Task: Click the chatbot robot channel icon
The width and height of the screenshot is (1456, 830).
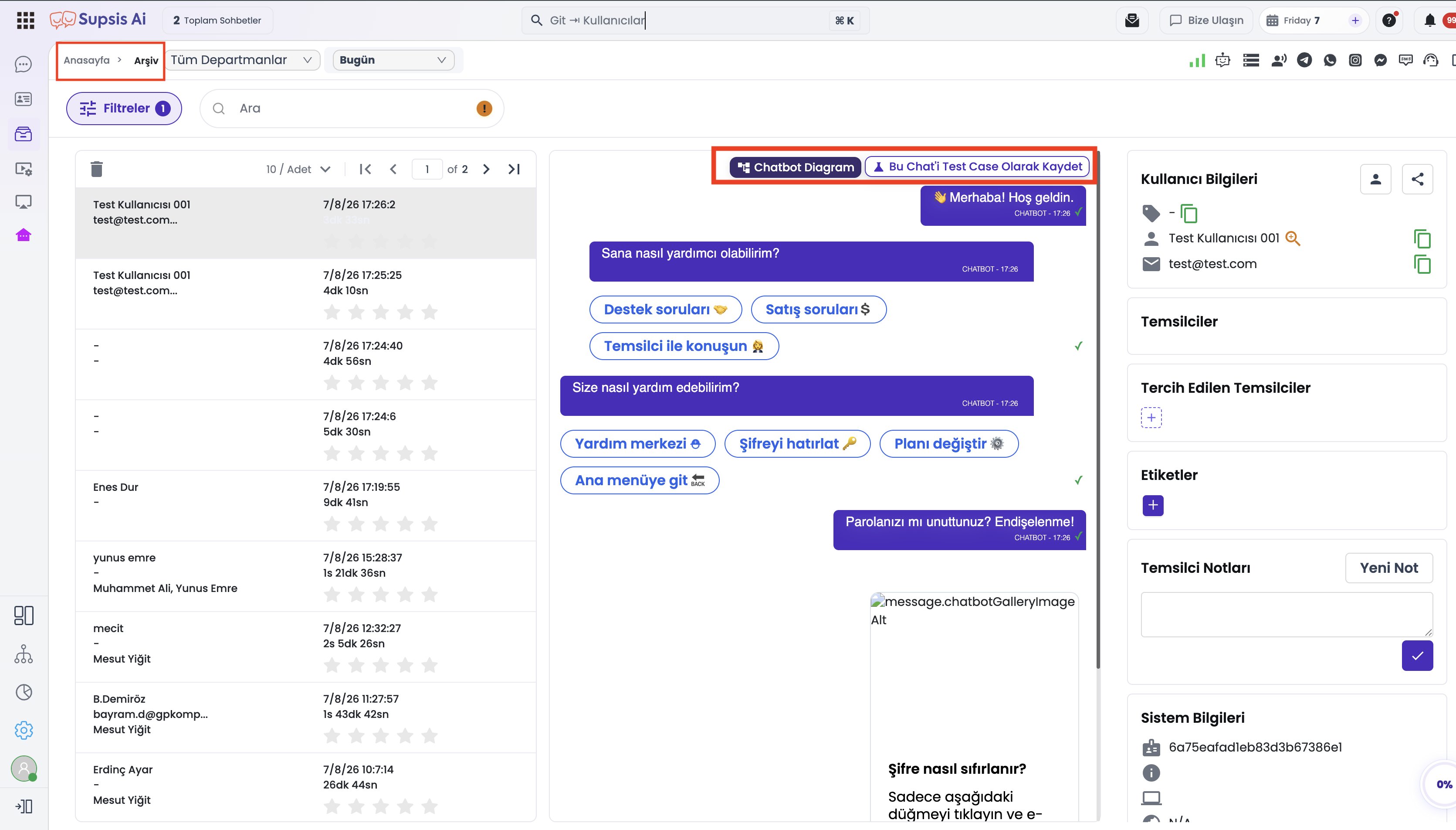Action: coord(1222,60)
